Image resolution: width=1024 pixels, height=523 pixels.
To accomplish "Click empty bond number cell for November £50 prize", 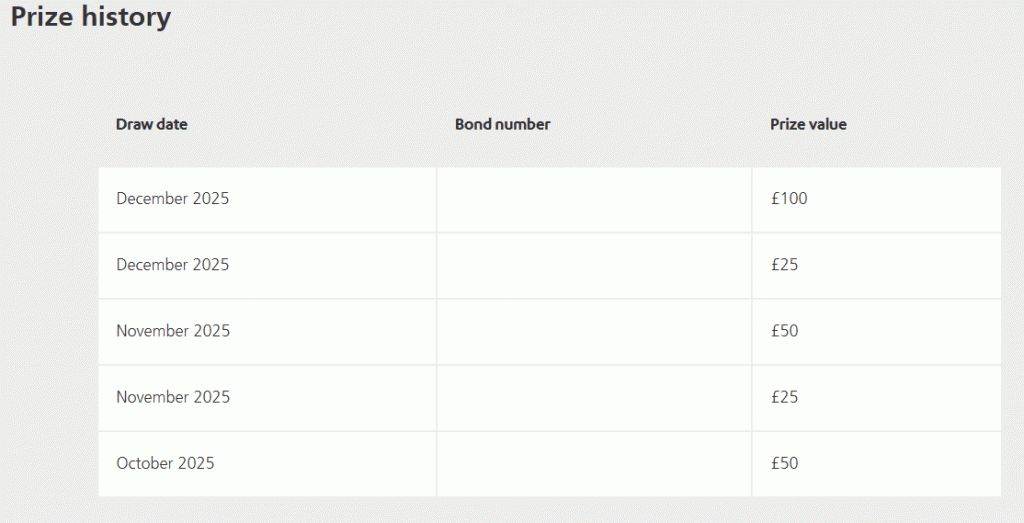I will (594, 331).
